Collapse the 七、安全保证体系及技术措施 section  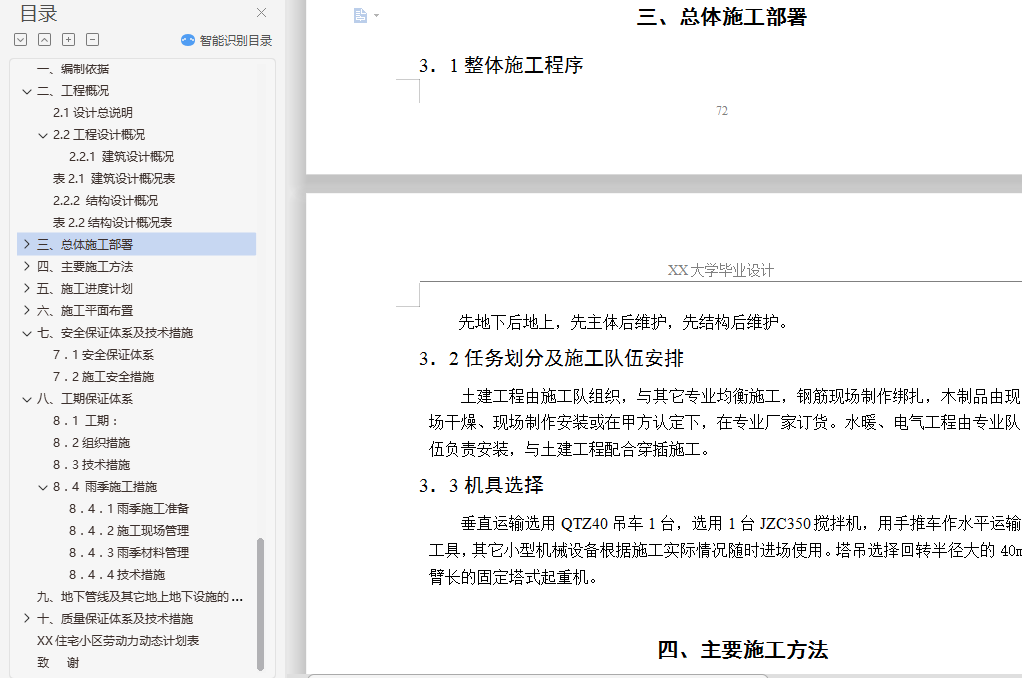coord(27,333)
